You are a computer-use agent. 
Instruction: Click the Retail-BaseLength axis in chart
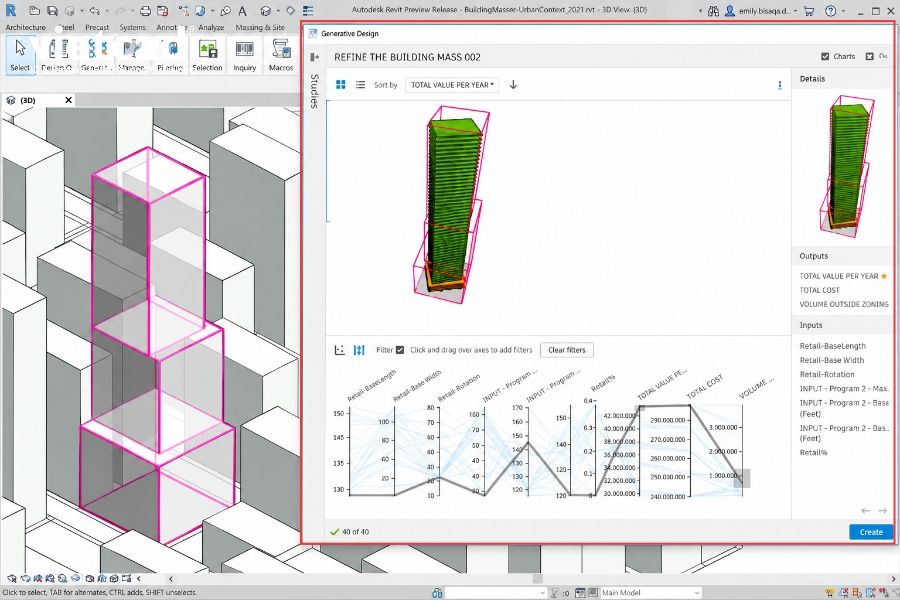[x=350, y=451]
